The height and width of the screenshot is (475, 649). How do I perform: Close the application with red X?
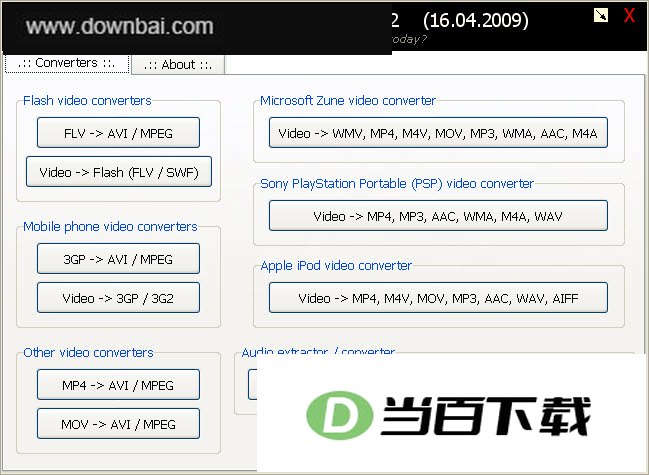(x=629, y=16)
